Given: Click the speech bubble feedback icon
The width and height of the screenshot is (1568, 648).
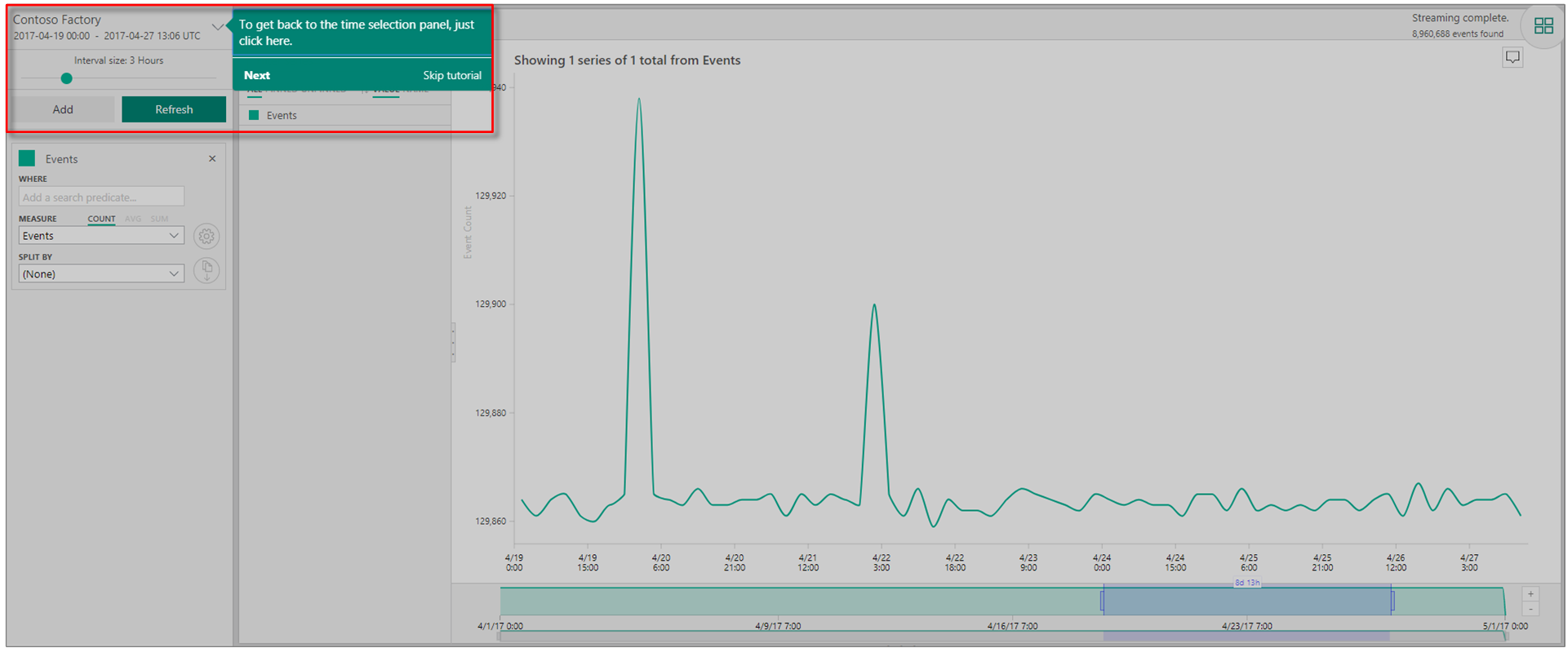Looking at the screenshot, I should point(1512,57).
